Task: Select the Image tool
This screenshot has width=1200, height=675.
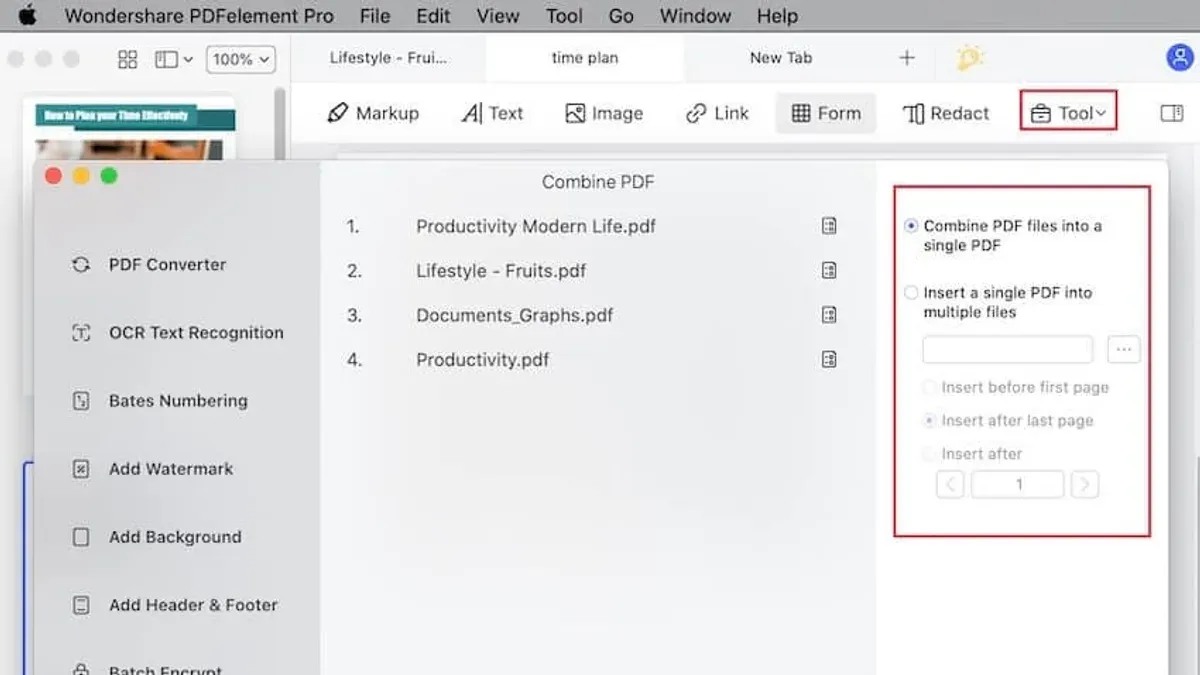Action: [604, 113]
